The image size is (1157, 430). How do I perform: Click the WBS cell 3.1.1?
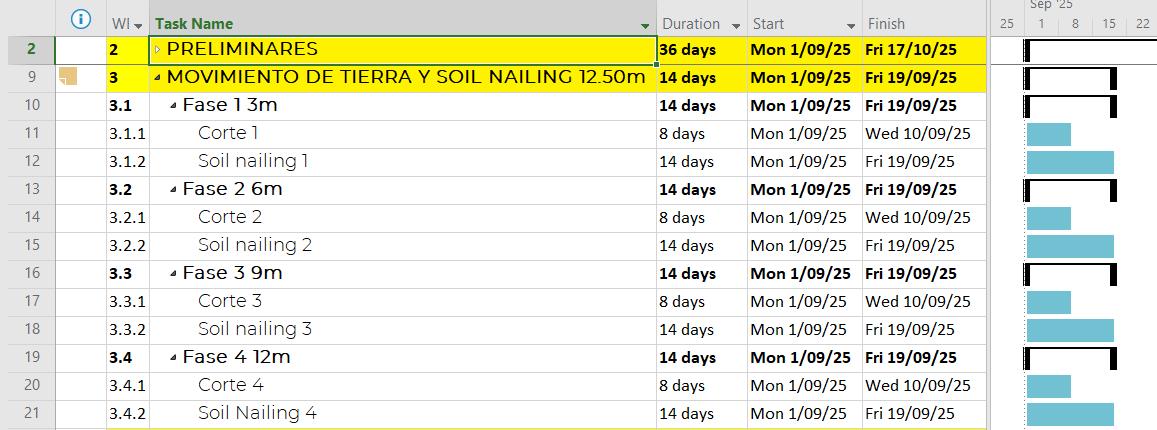[128, 133]
